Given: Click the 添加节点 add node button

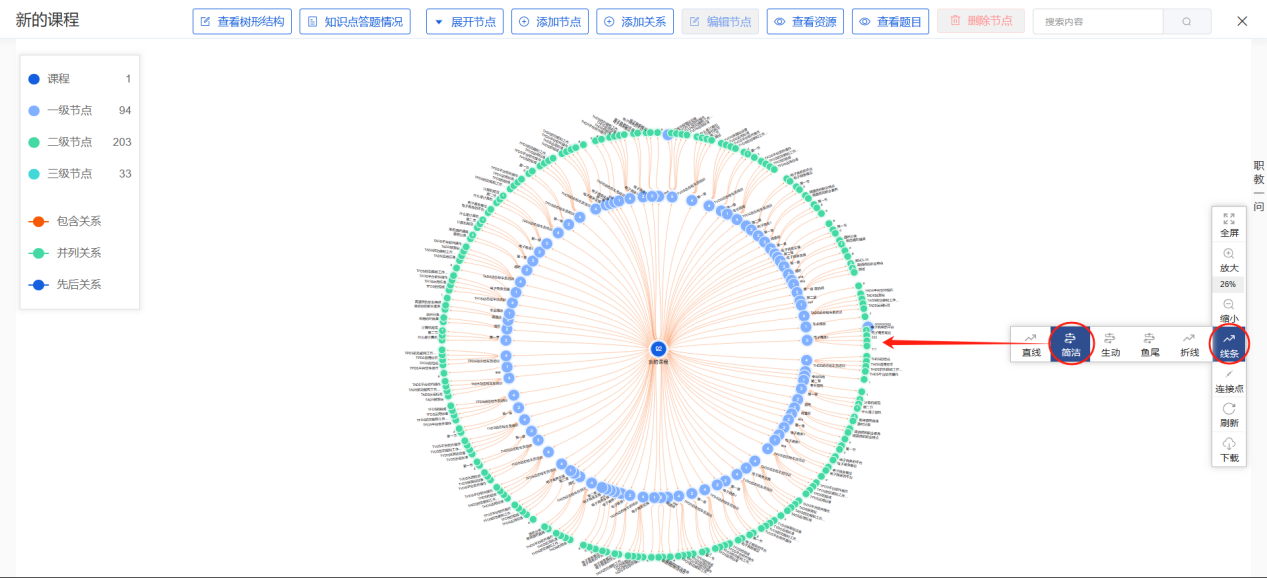Looking at the screenshot, I should 549,21.
